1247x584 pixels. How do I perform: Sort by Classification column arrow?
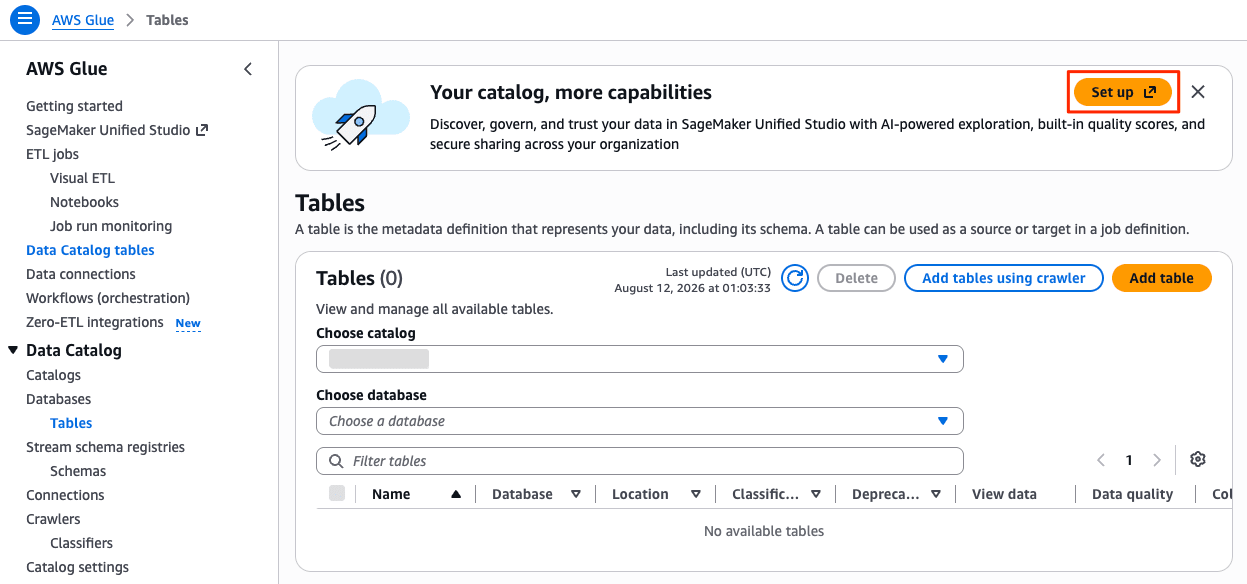tap(816, 494)
